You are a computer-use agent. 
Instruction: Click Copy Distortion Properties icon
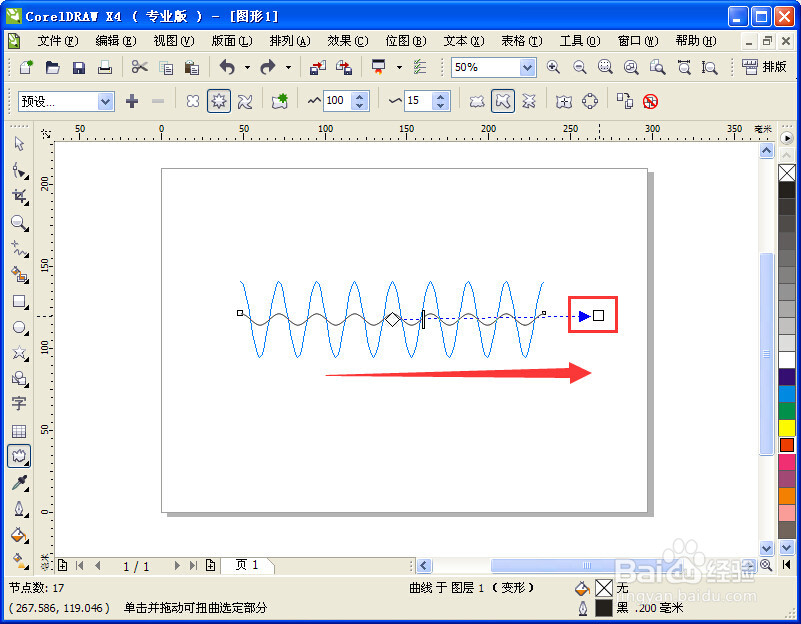[624, 101]
